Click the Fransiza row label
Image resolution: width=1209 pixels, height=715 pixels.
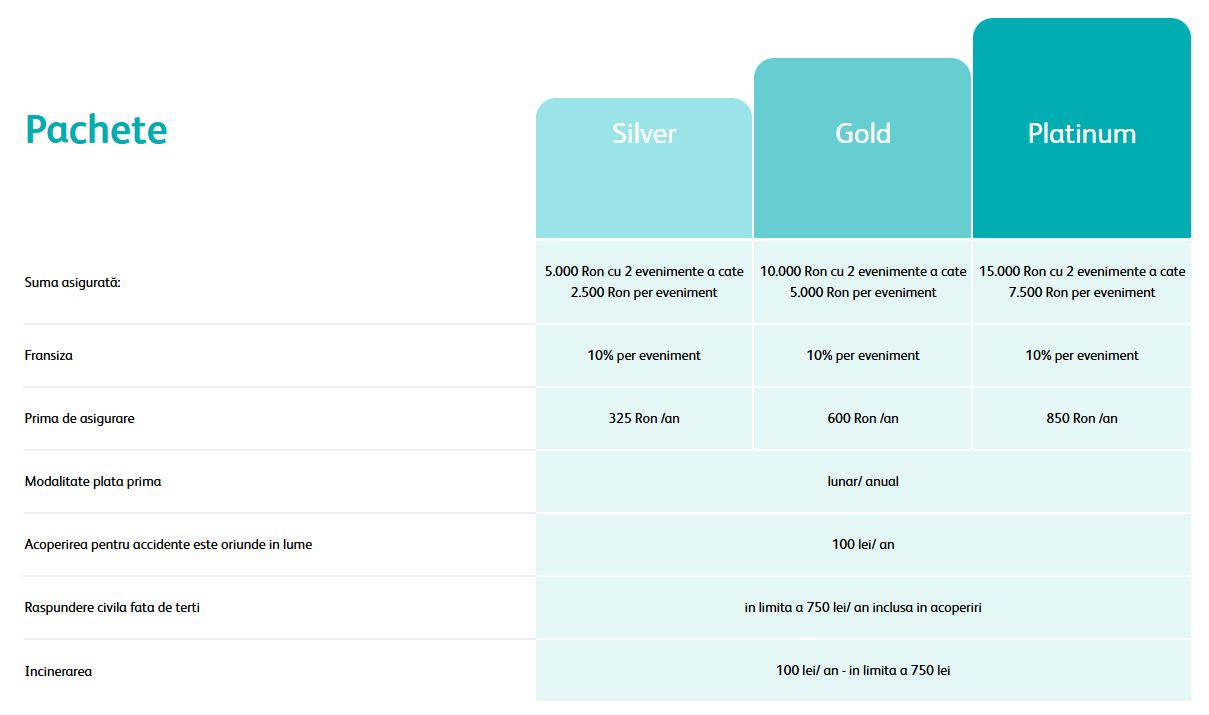pyautogui.click(x=48, y=356)
